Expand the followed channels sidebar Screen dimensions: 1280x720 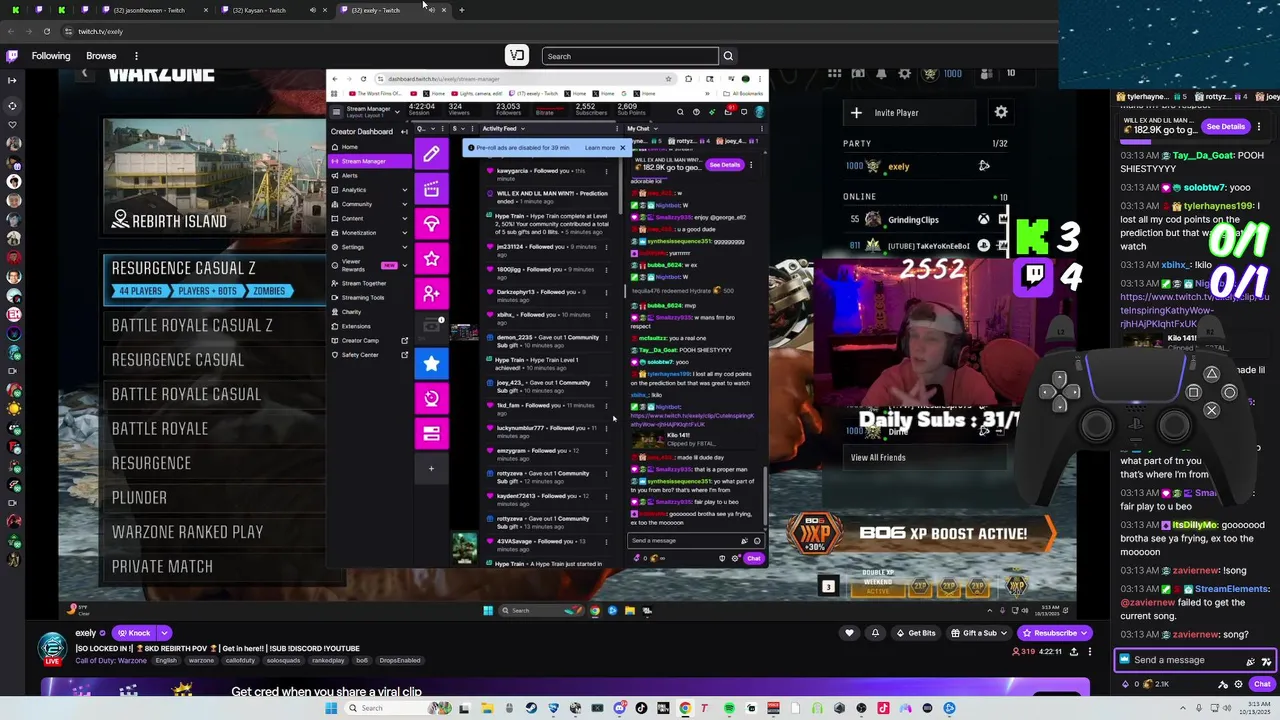12,80
